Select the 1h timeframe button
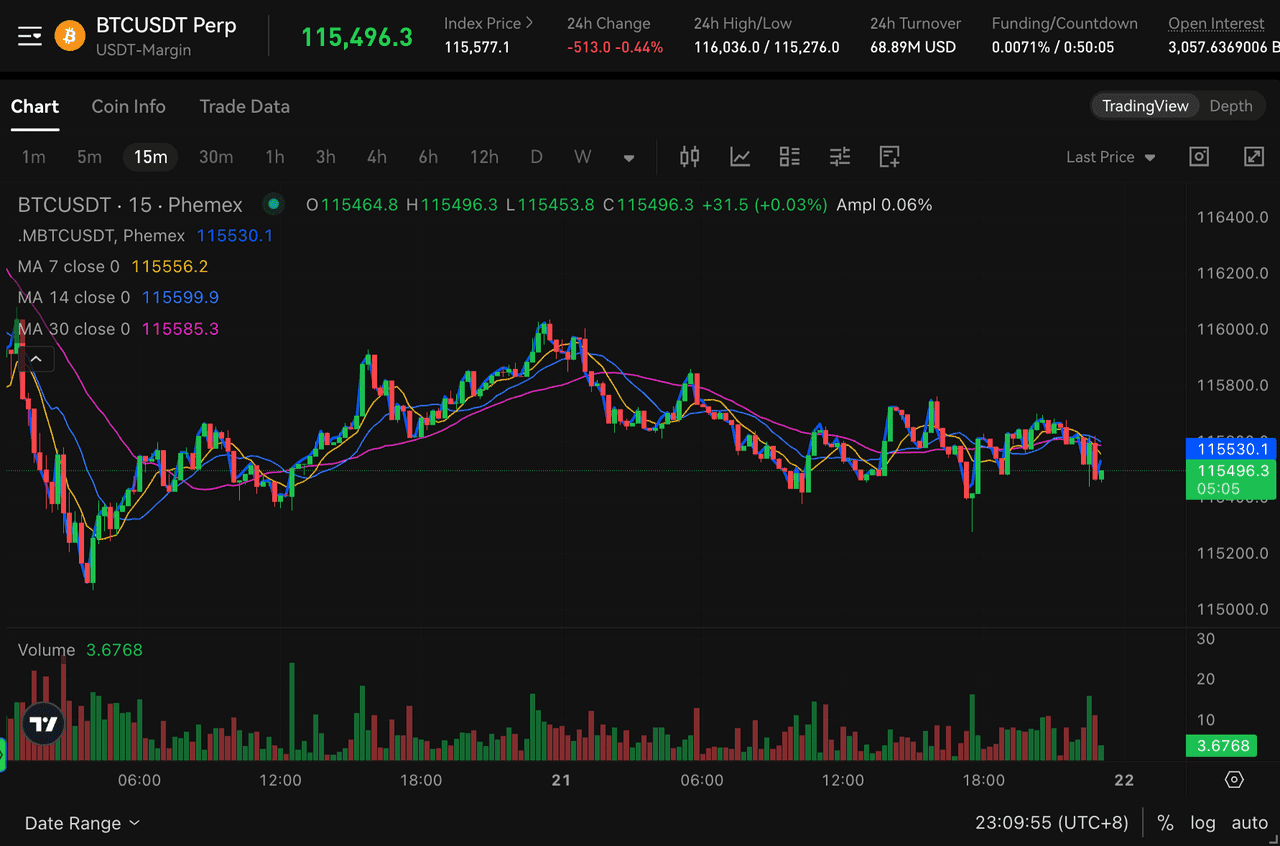Viewport: 1280px width, 846px height. [275, 157]
